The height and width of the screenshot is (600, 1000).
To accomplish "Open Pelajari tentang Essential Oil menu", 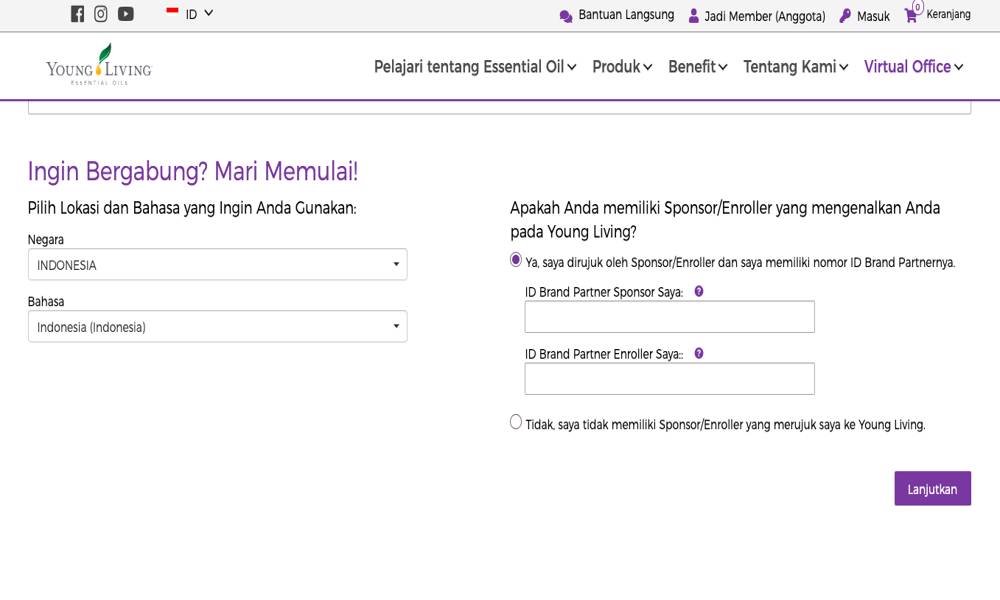I will (x=475, y=66).
